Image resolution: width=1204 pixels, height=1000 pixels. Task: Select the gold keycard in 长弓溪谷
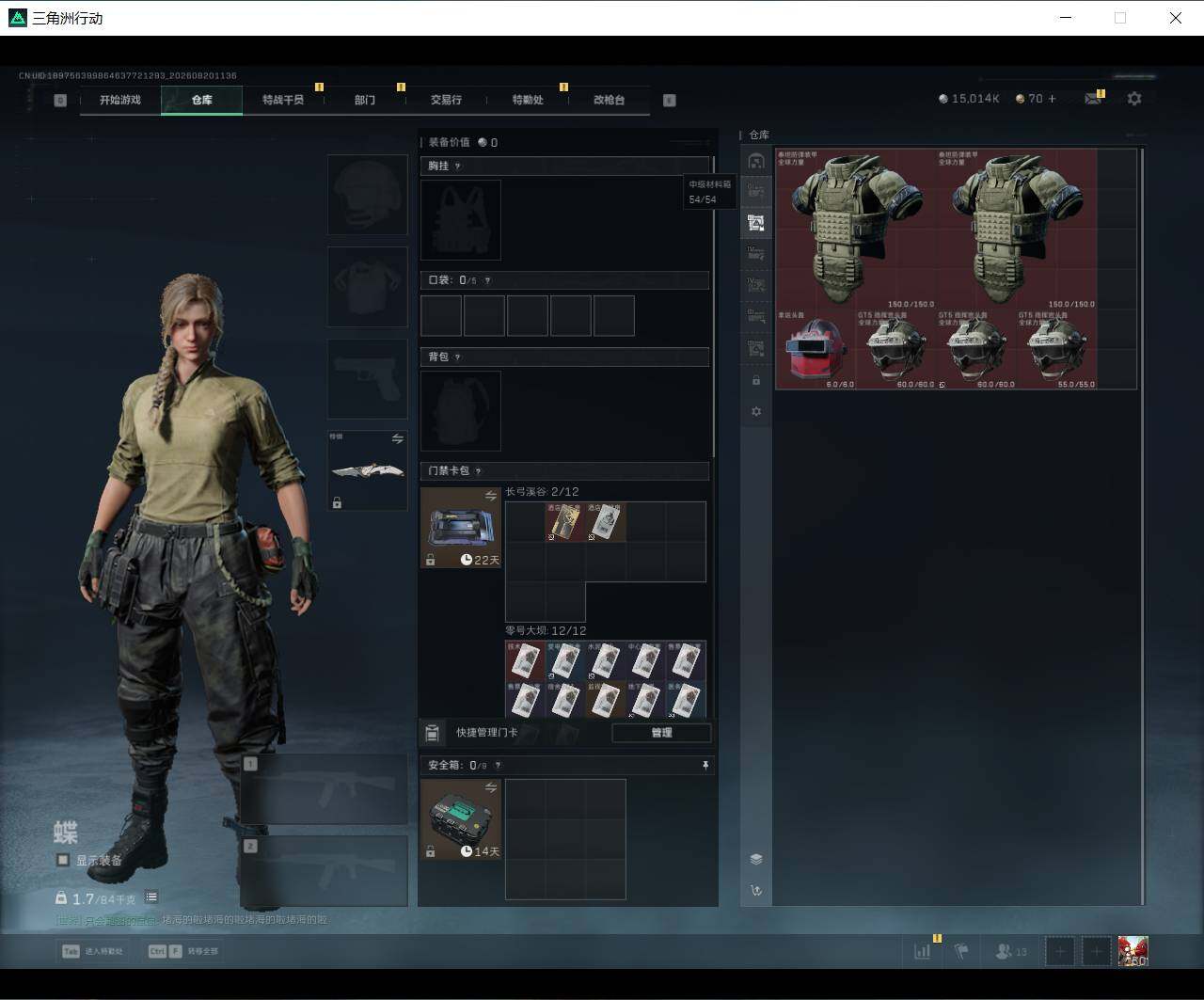(x=565, y=522)
